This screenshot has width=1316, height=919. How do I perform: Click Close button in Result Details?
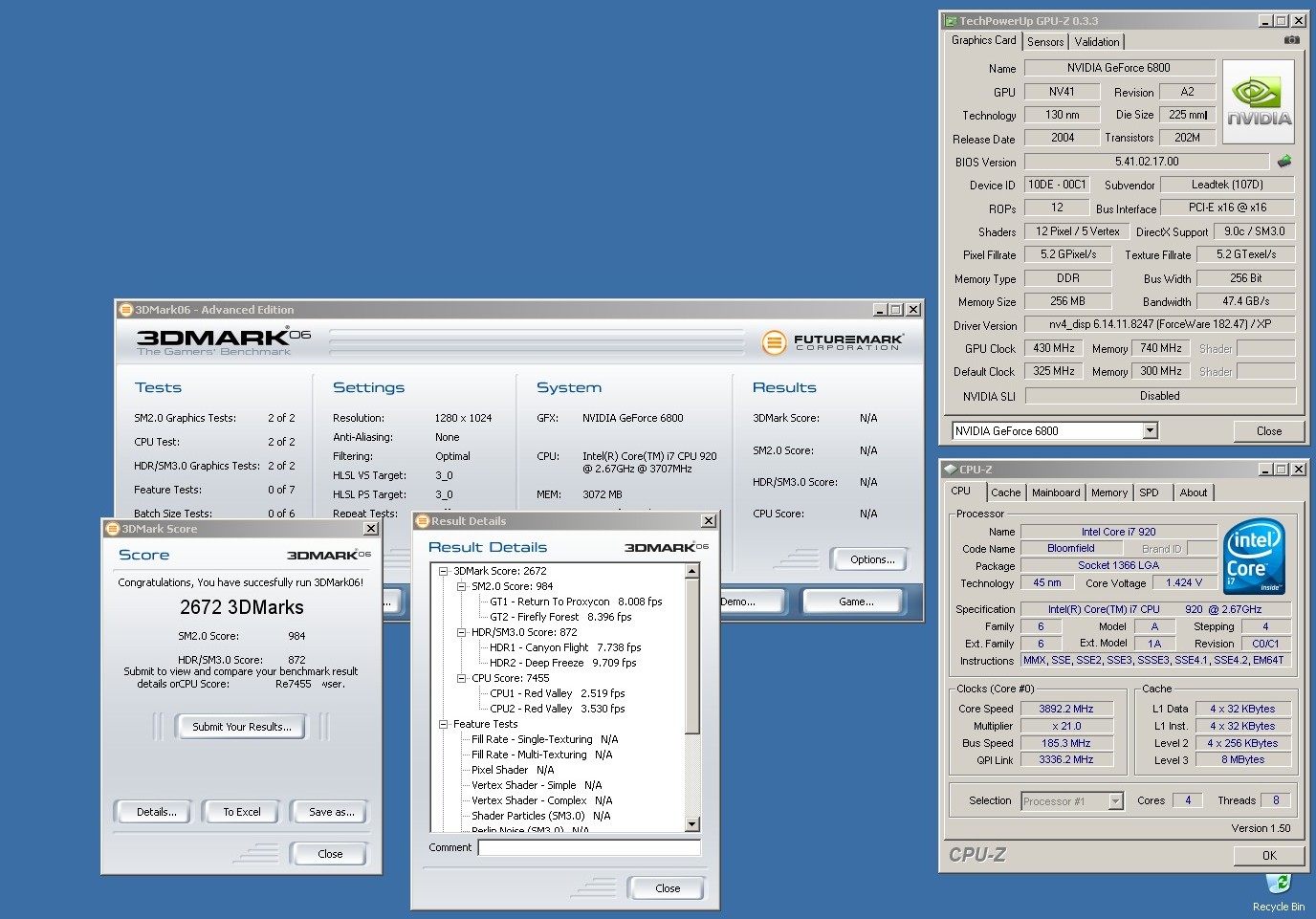[668, 888]
